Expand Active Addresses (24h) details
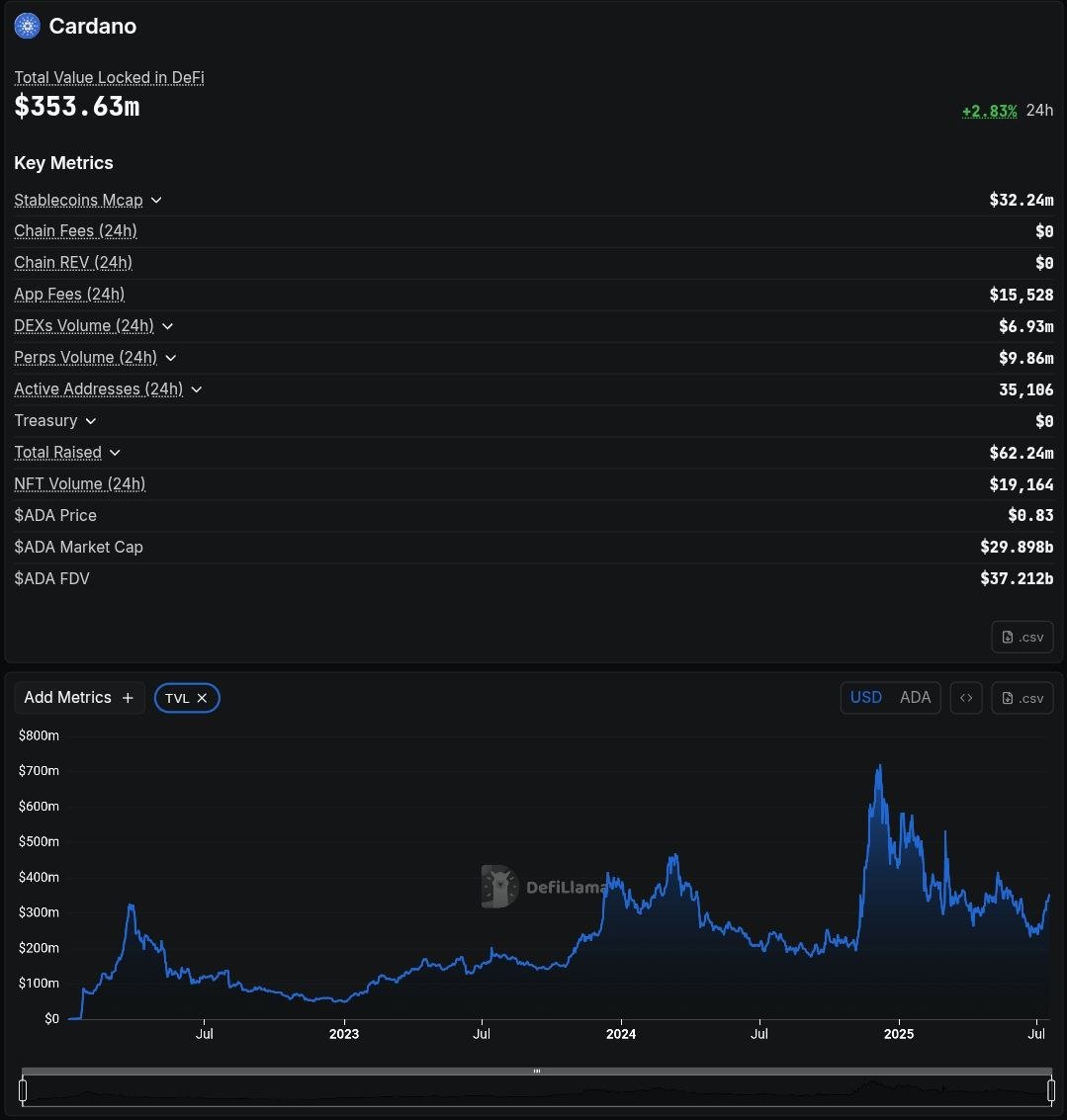Screen dimensions: 1067x1120 pos(197,389)
